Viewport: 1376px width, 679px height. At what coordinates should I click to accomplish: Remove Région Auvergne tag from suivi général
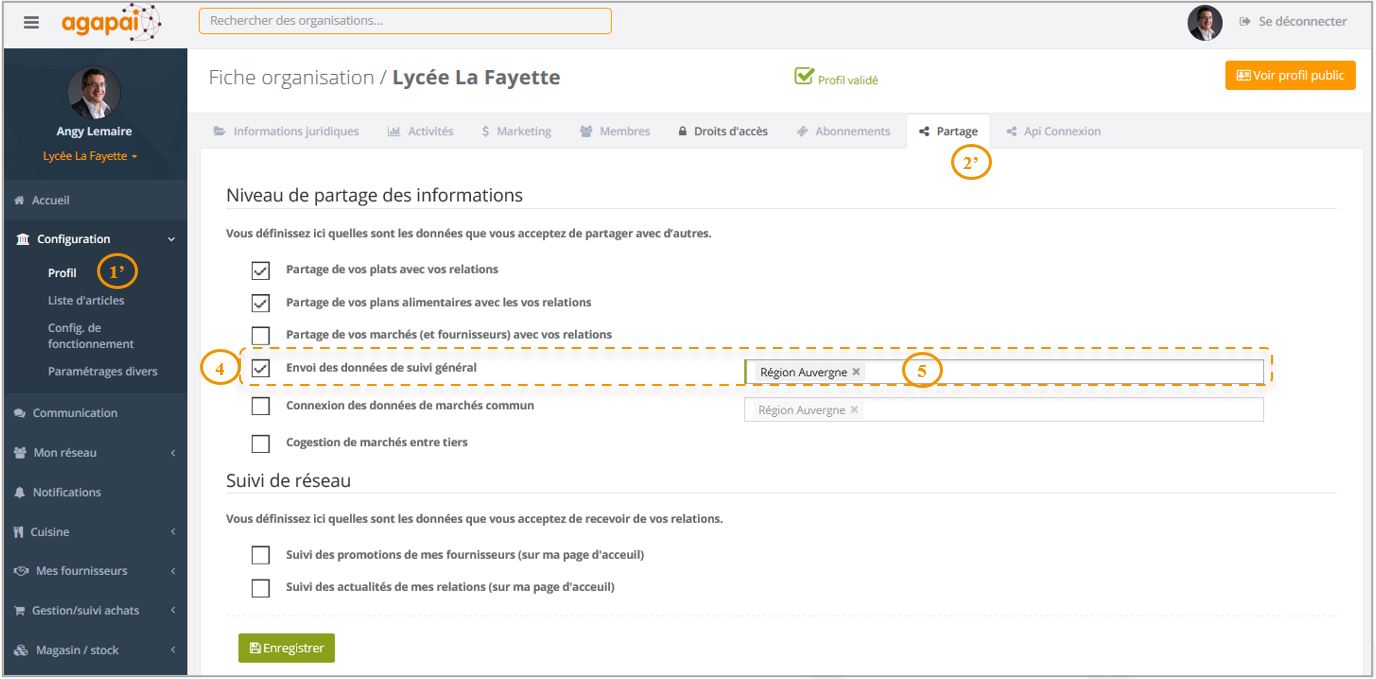856,372
